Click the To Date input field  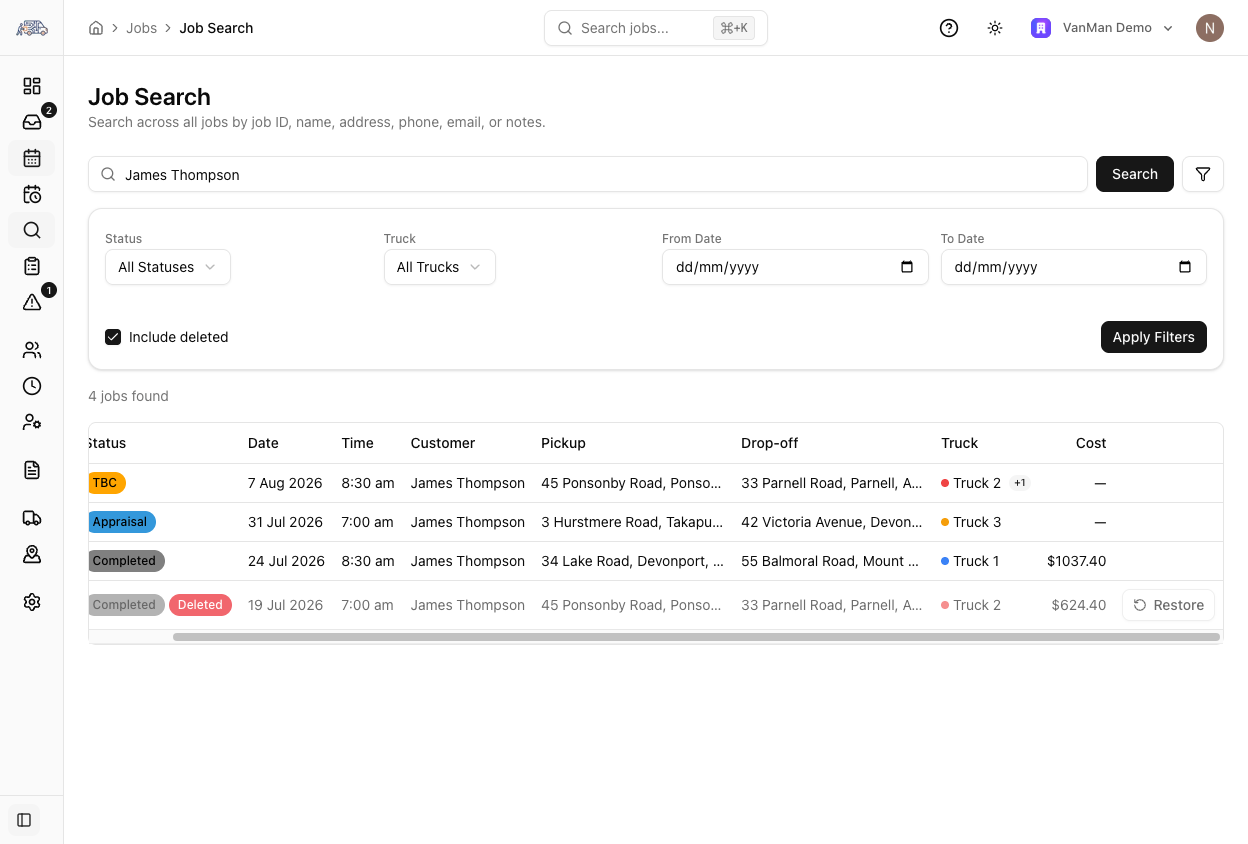[1073, 267]
